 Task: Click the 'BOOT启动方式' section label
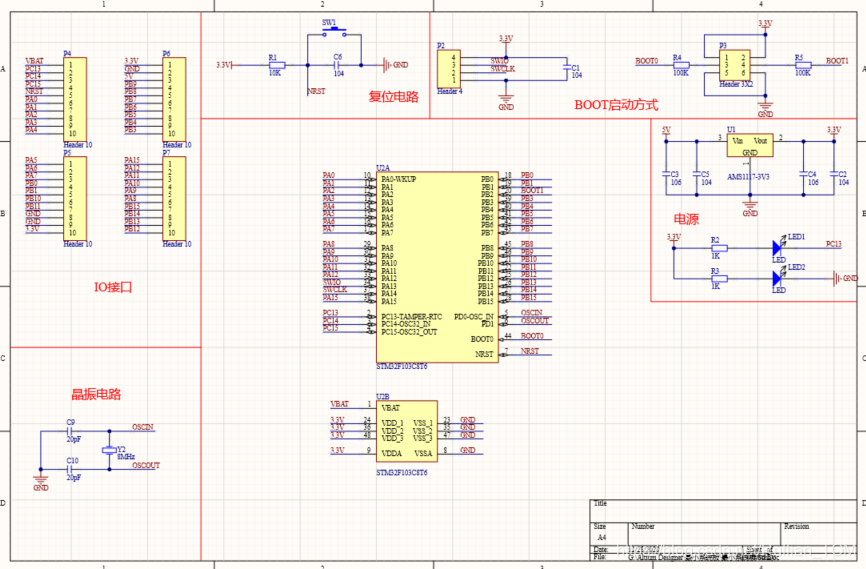click(x=616, y=105)
